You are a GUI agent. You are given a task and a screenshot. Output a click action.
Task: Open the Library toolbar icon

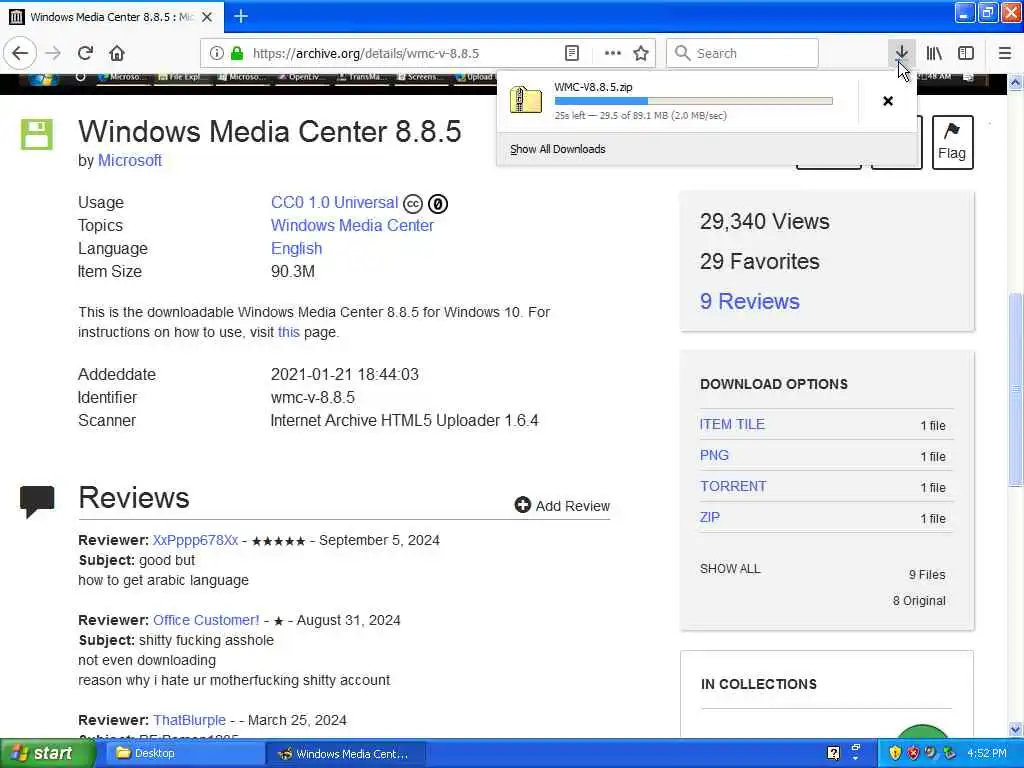[934, 53]
